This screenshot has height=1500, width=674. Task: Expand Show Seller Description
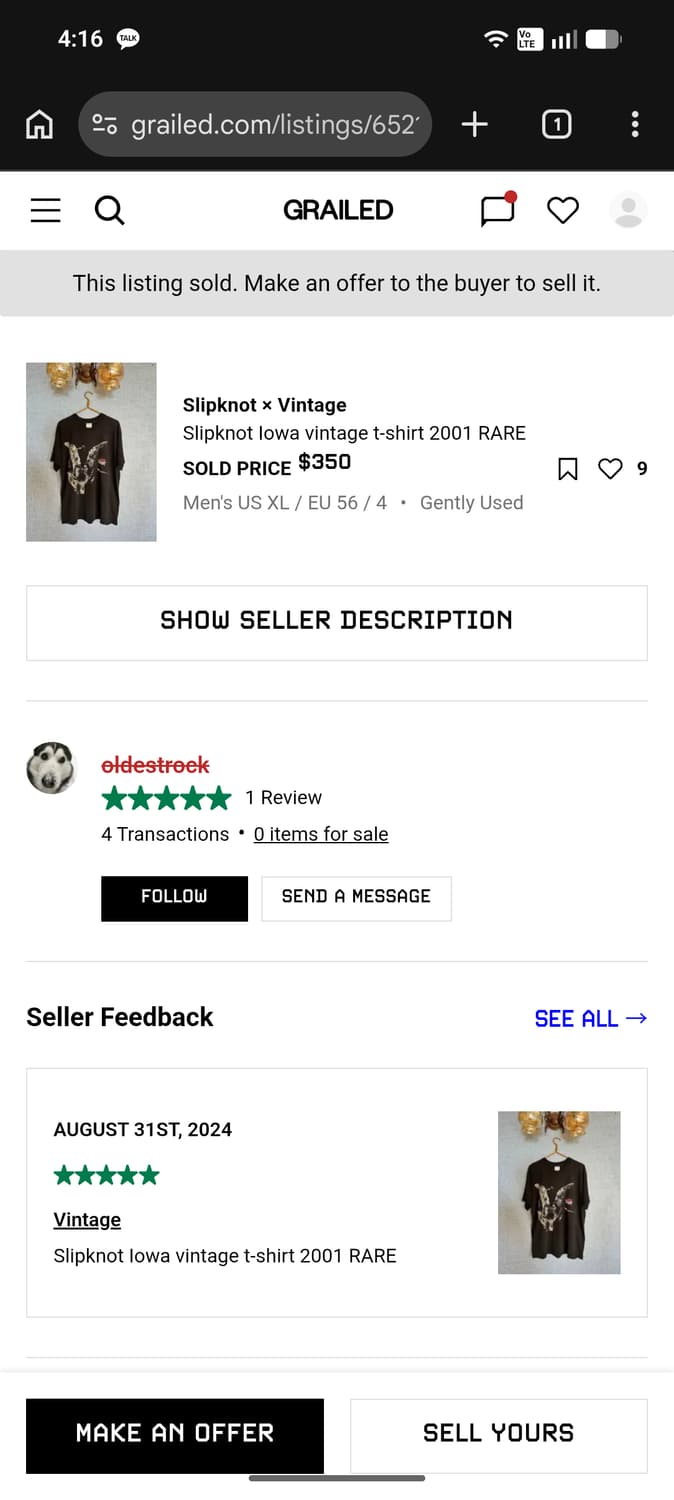337,621
